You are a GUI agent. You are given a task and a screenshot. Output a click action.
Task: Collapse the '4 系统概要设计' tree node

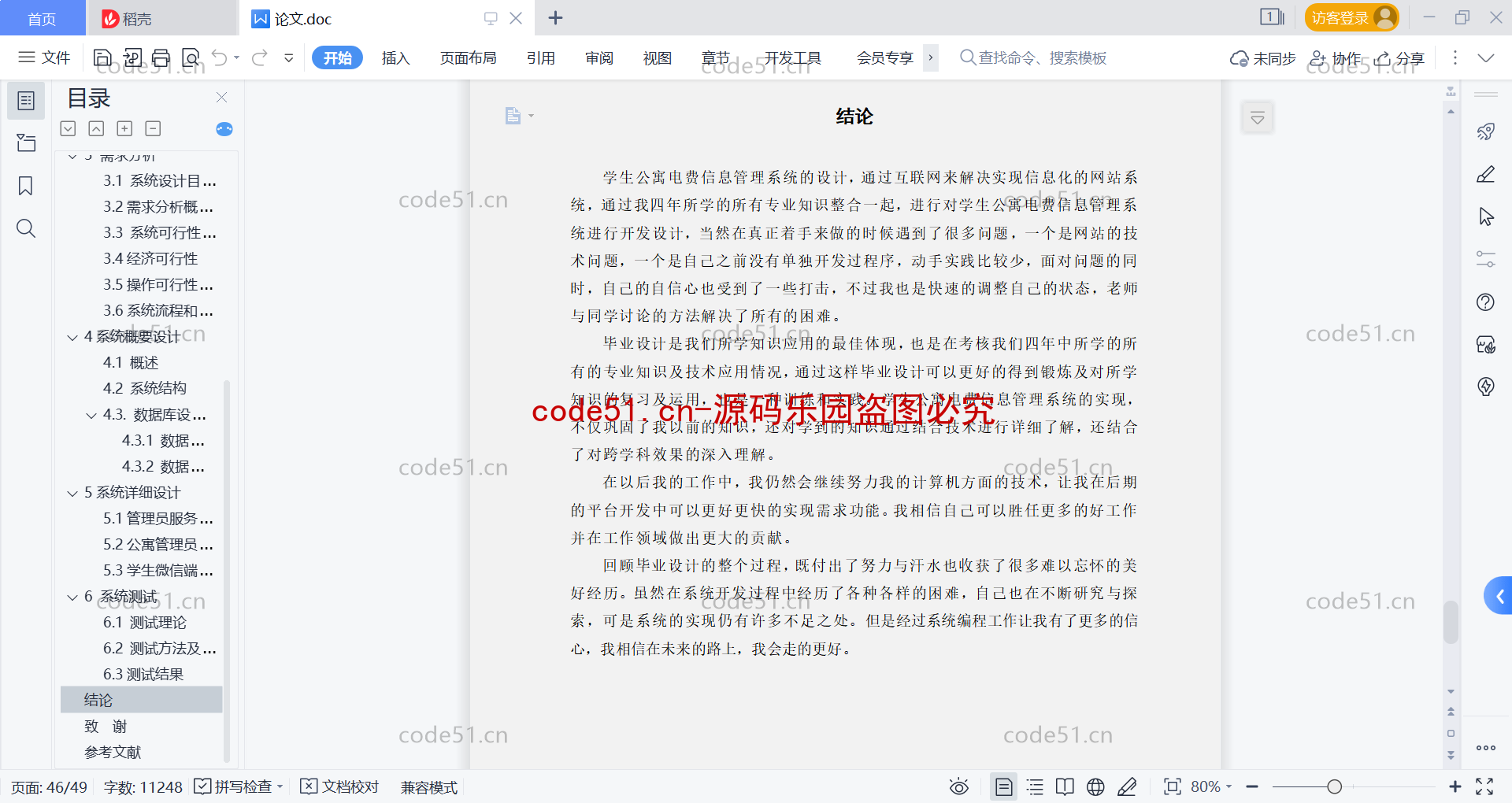pos(72,338)
